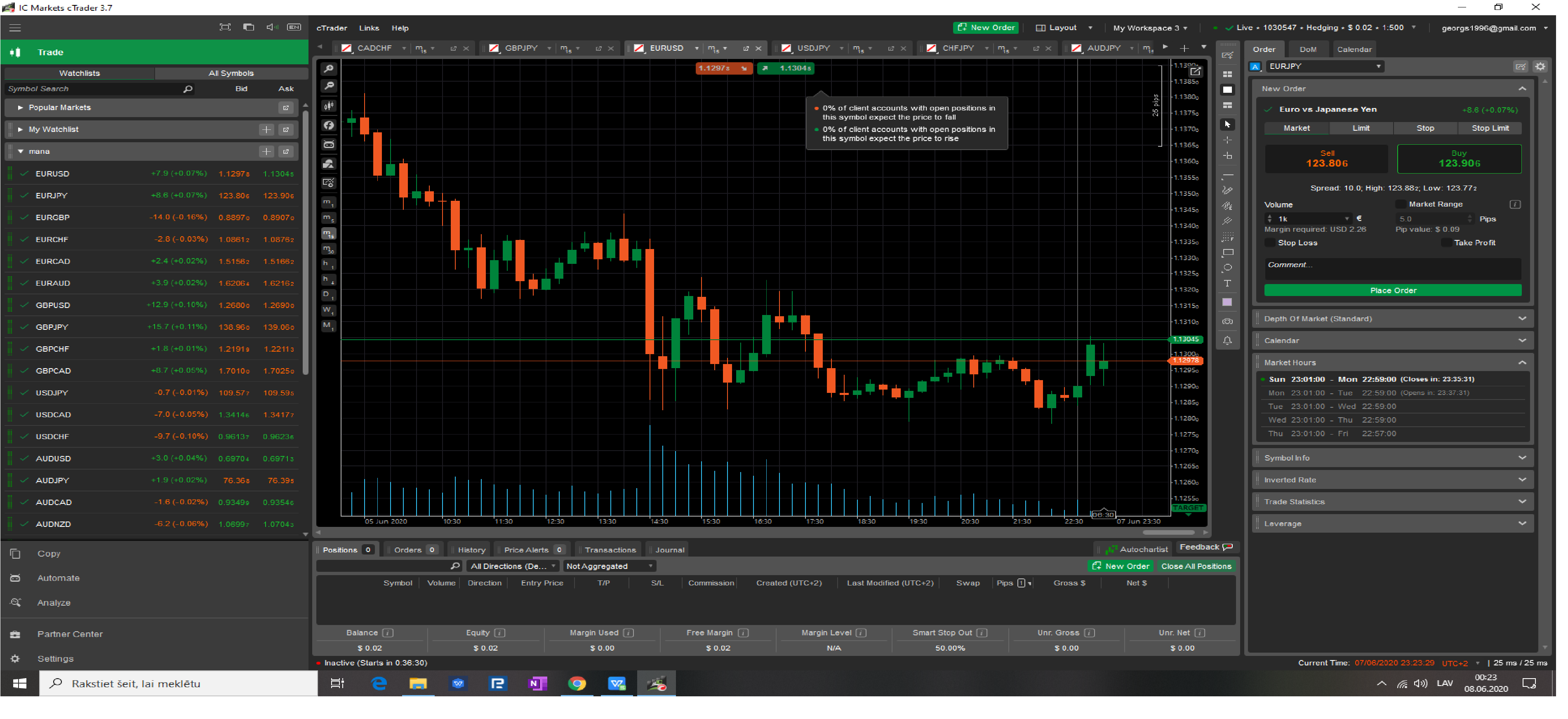Open the EURJPY symbol dropdown
Viewport: 1568px width, 719px height.
tap(1325, 66)
